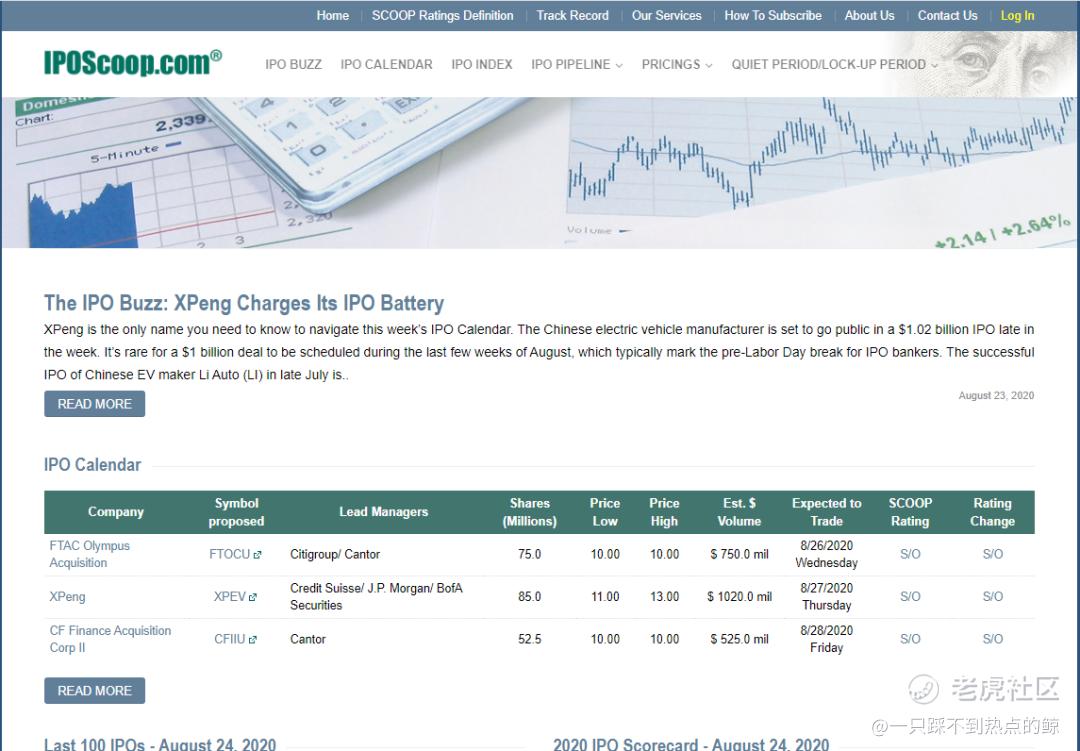Open How To Subscribe page
This screenshot has height=751, width=1080.
click(773, 15)
